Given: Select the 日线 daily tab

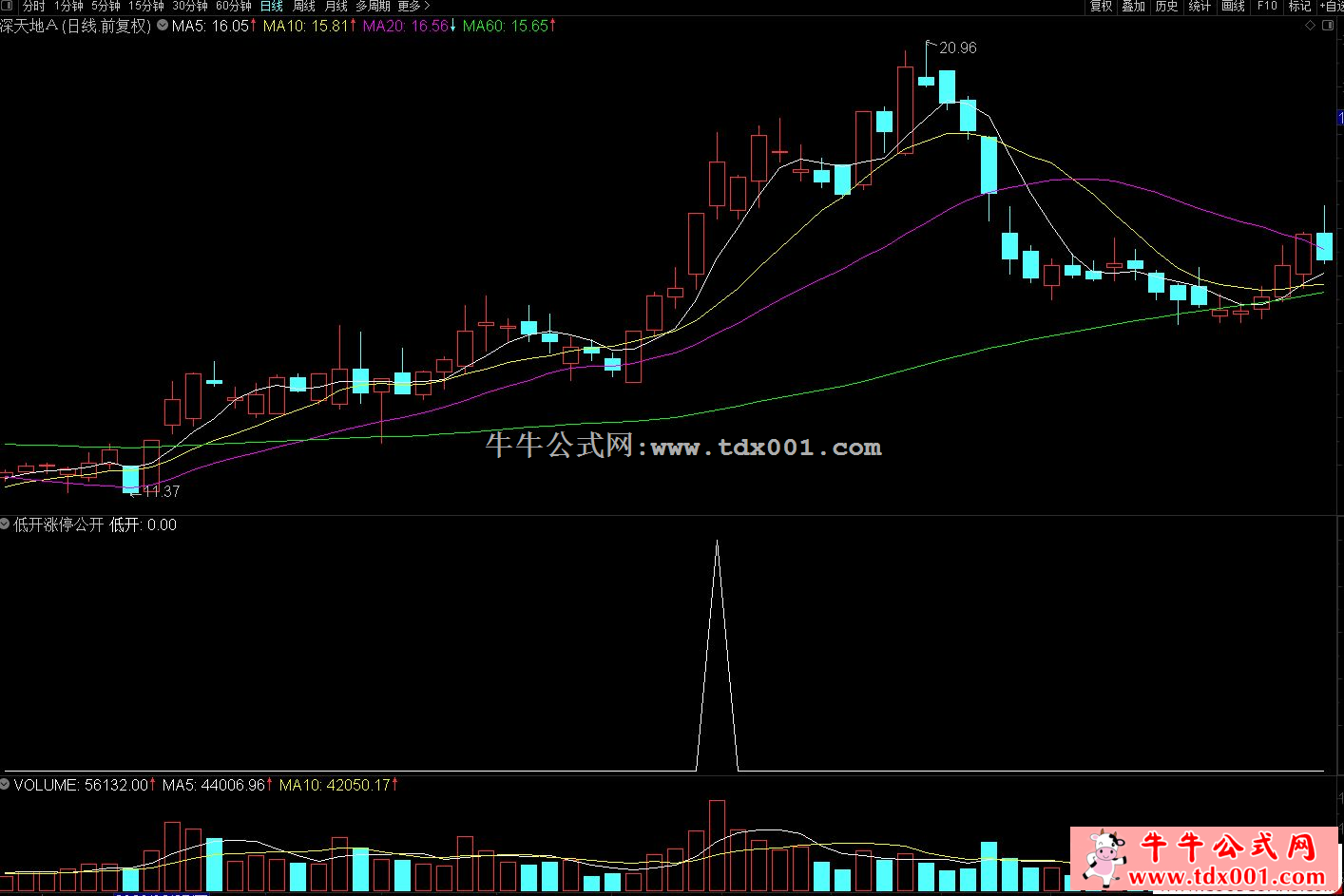Looking at the screenshot, I should 272,6.
